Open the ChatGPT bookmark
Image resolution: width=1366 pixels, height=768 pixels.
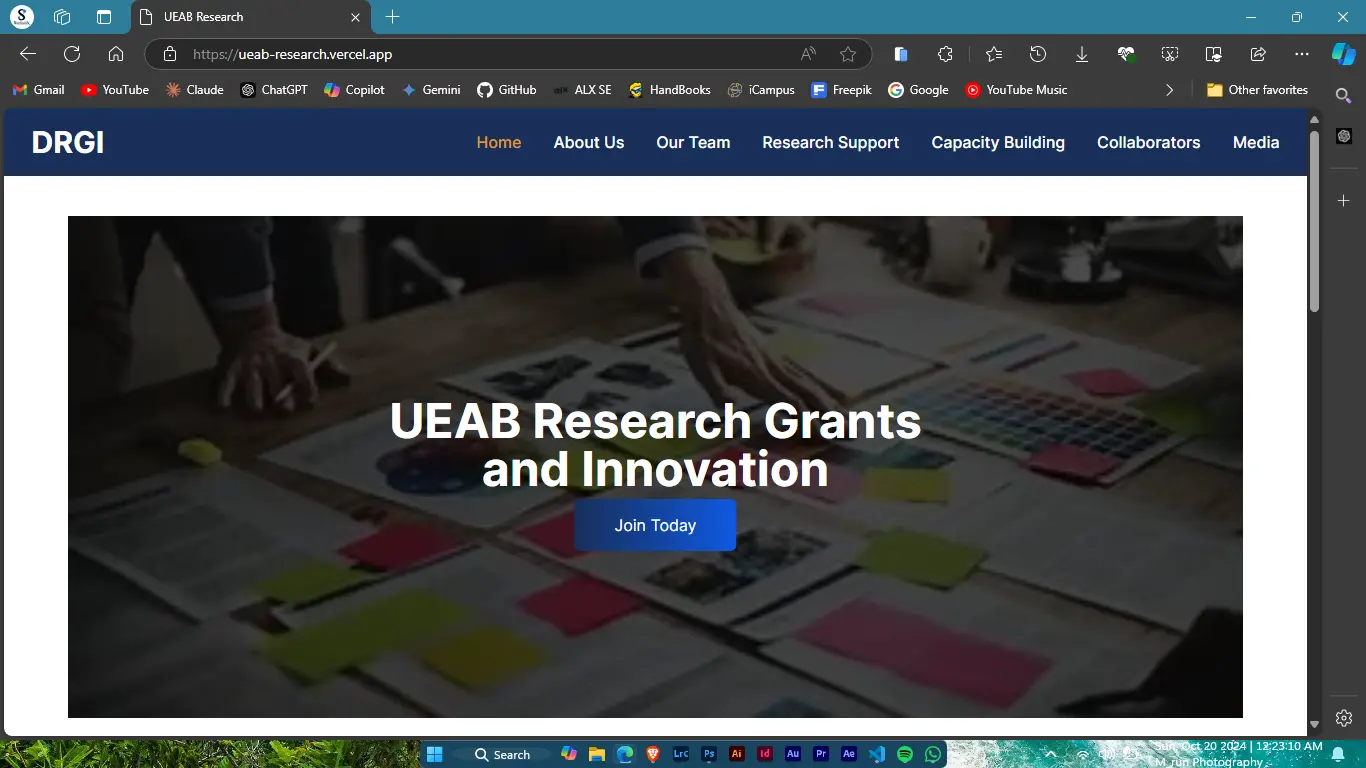pos(274,90)
